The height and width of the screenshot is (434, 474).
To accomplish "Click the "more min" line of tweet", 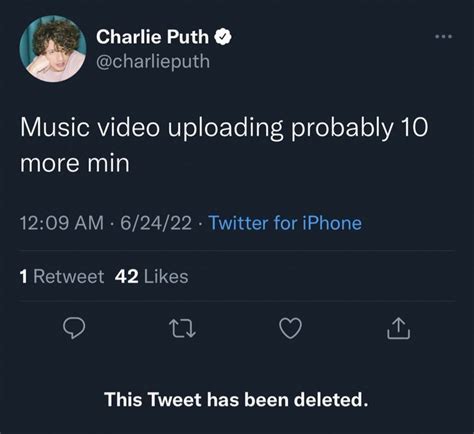I will (x=75, y=163).
